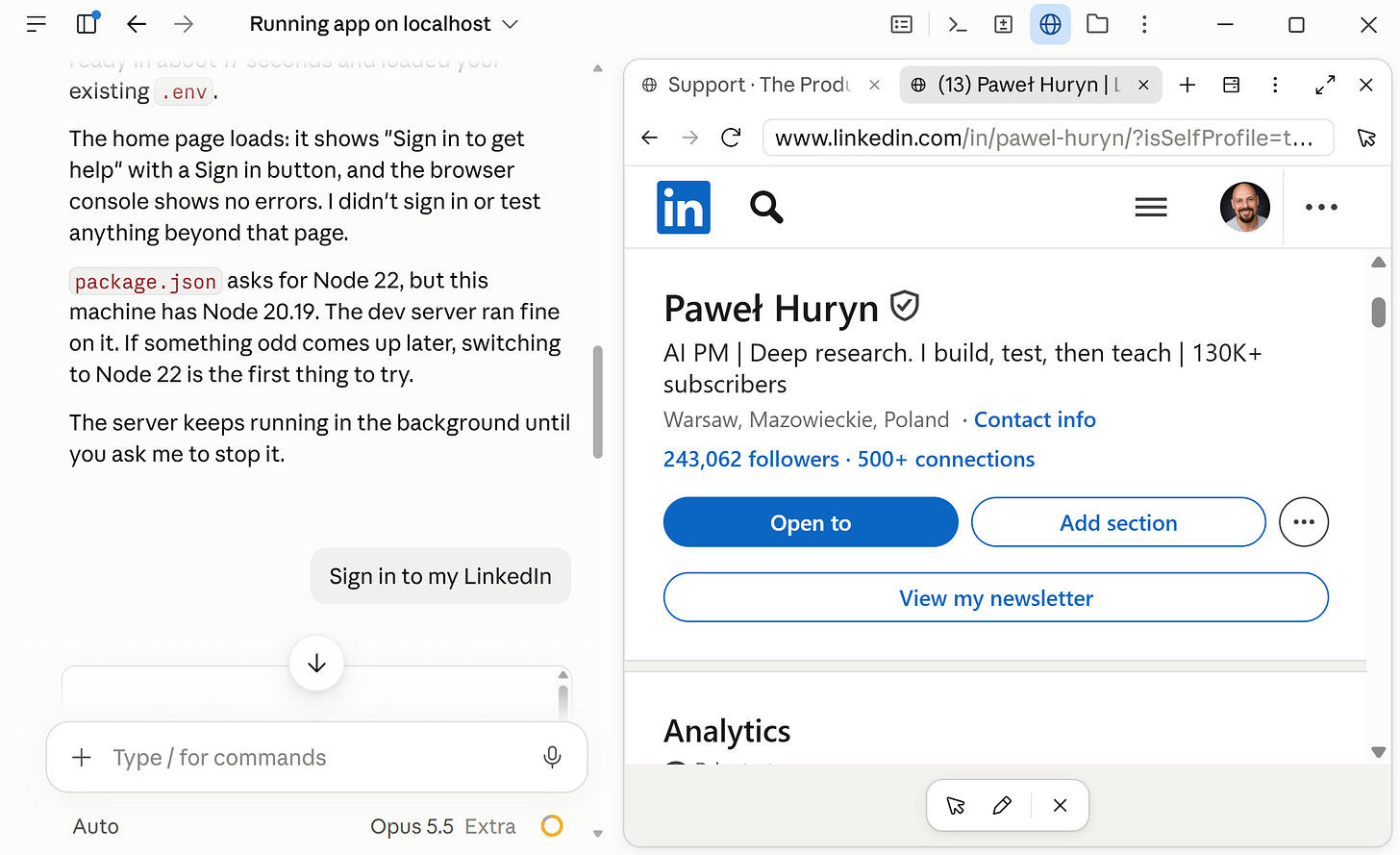1400x855 pixels.
Task: Expand the browser pane to full size
Action: click(x=1325, y=85)
